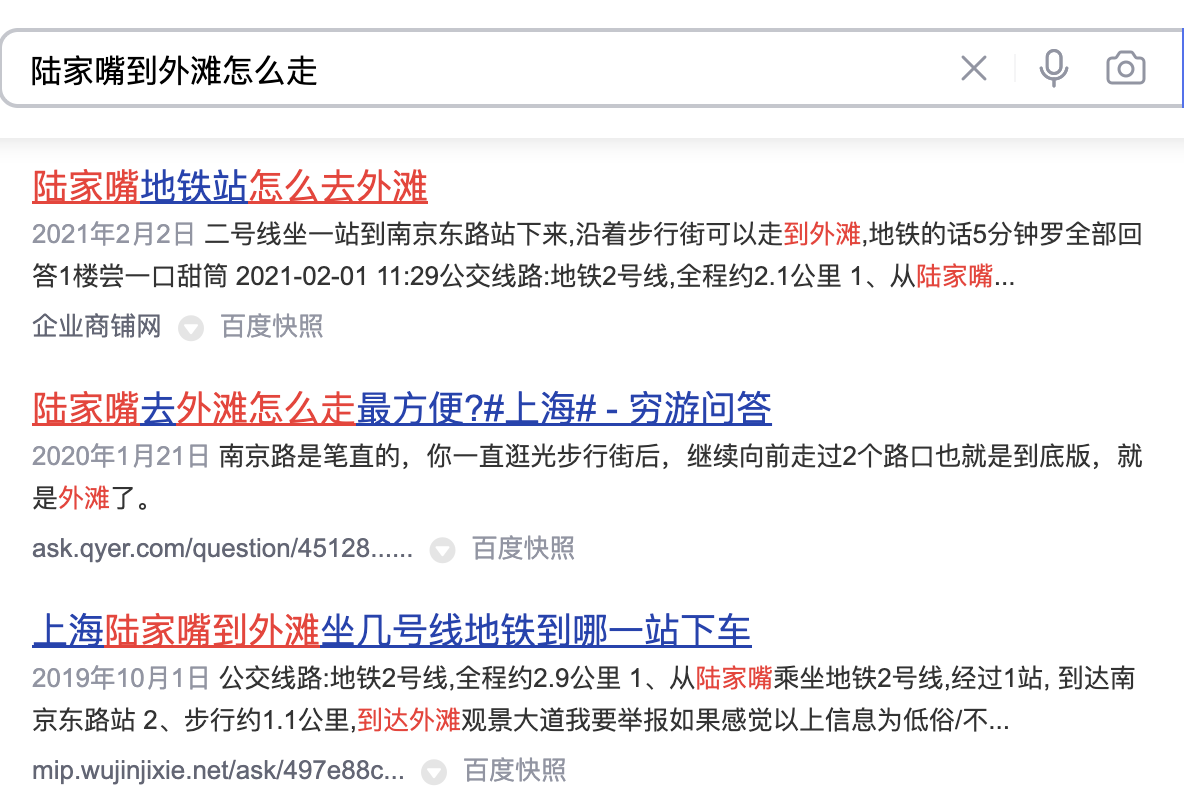Open result 陆家嘴地铁站怎么去外滩

[x=230, y=186]
